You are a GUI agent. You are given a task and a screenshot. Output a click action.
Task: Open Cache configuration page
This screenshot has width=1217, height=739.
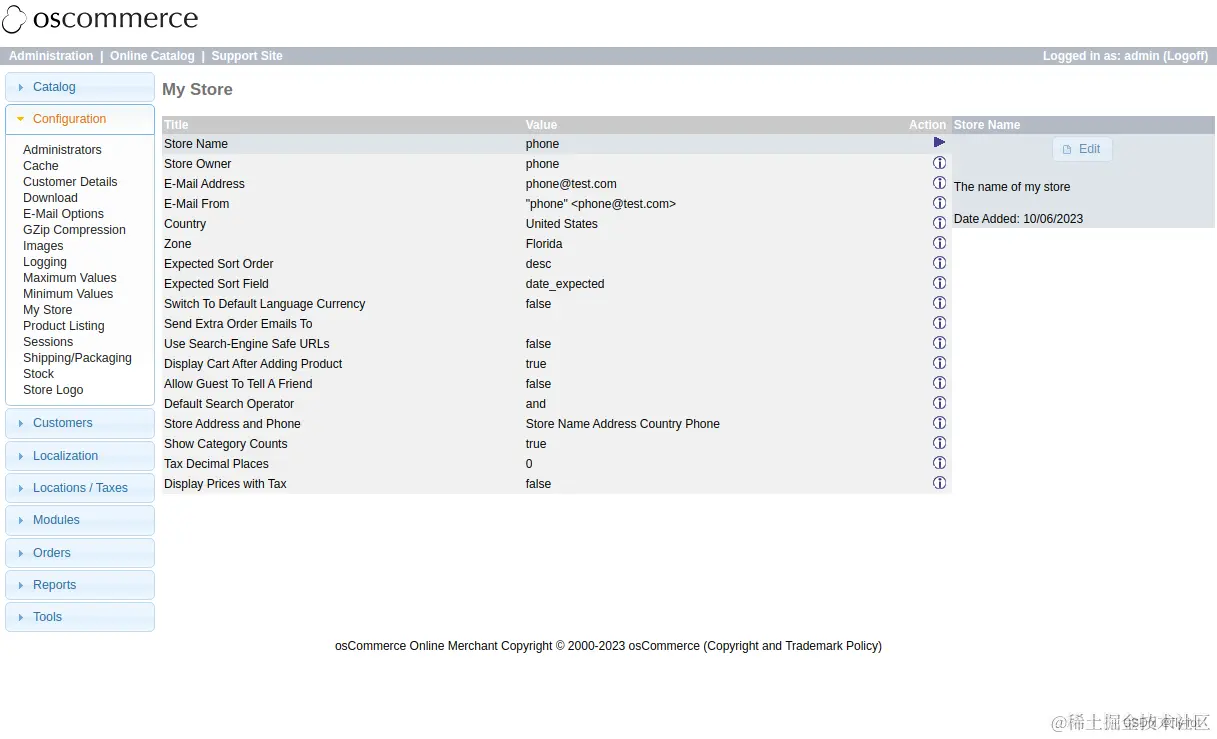click(41, 166)
